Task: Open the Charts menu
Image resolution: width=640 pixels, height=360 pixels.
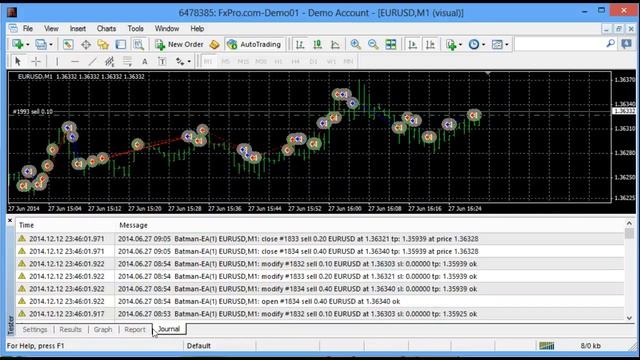Action: tap(106, 29)
